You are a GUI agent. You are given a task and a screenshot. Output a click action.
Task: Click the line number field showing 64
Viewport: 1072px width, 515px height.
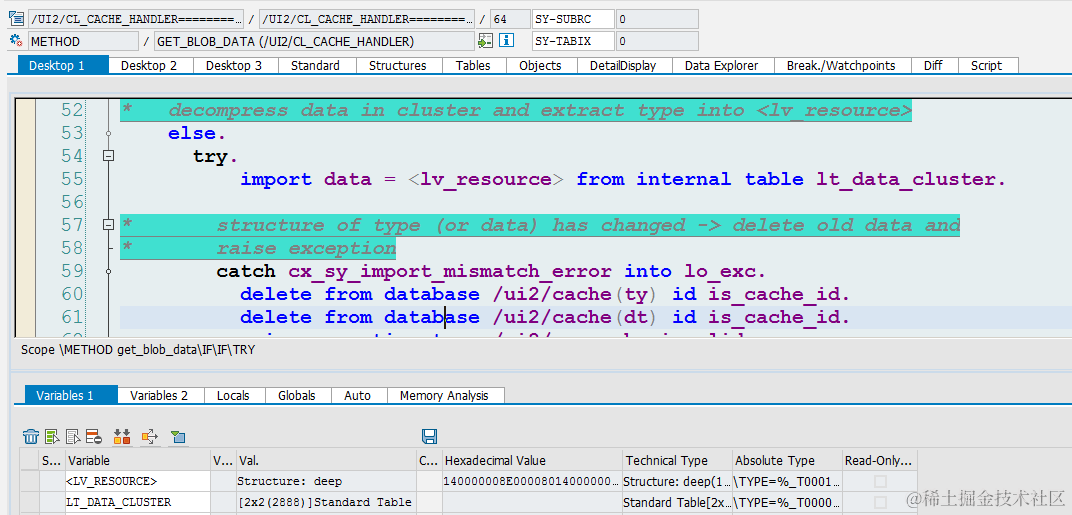click(510, 18)
